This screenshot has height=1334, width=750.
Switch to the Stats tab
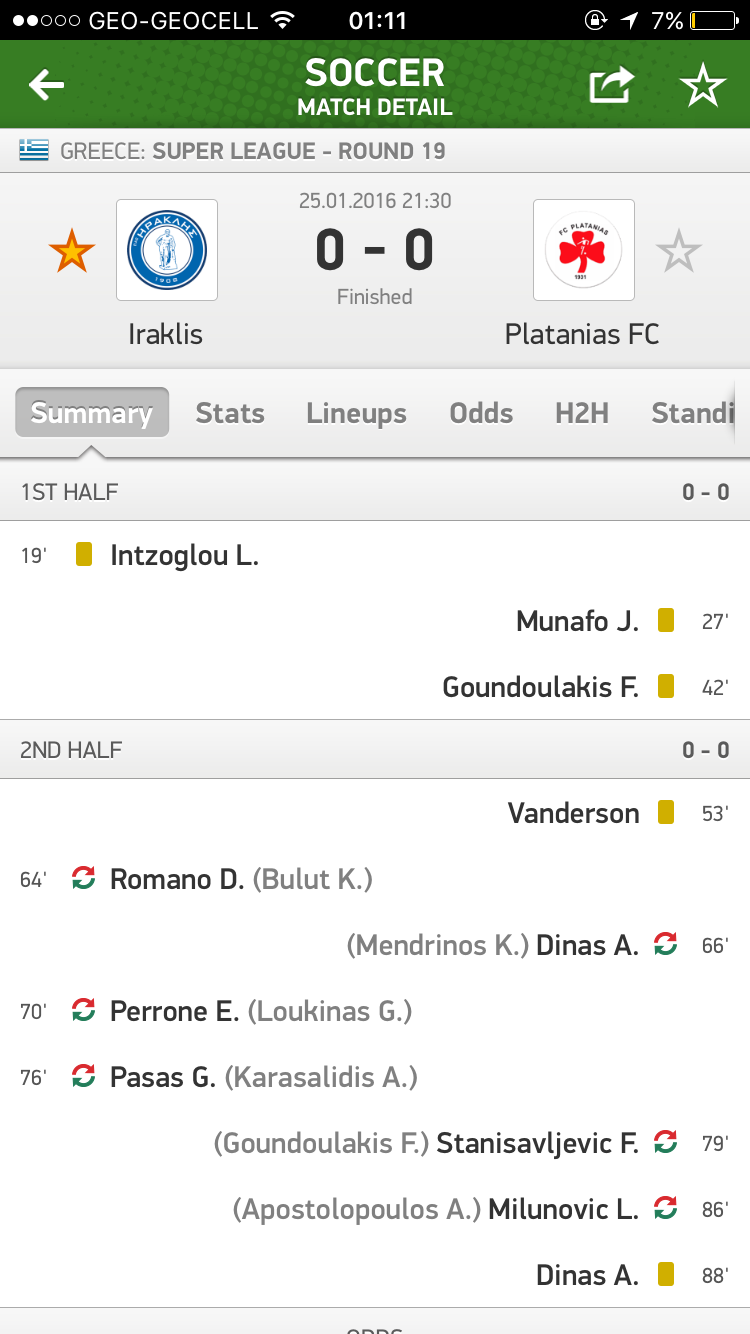coord(230,413)
